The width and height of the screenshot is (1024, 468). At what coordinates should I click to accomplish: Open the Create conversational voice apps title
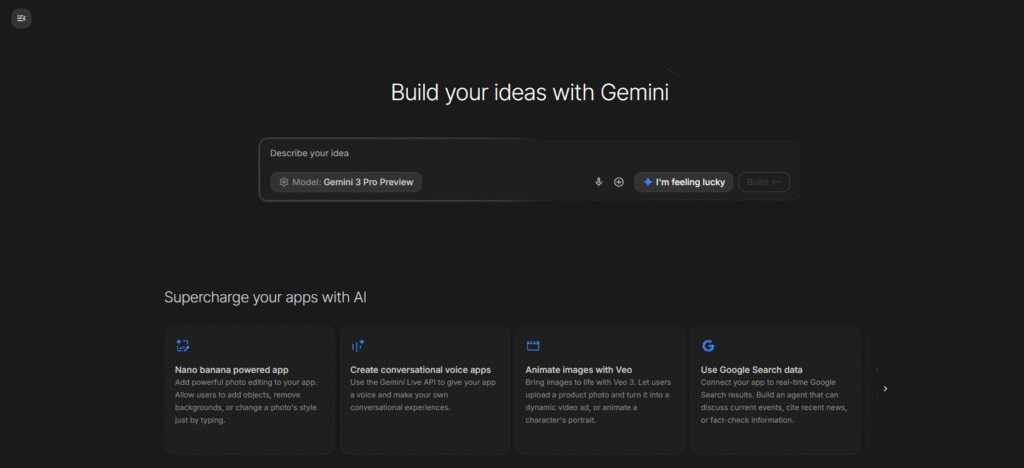click(x=420, y=369)
